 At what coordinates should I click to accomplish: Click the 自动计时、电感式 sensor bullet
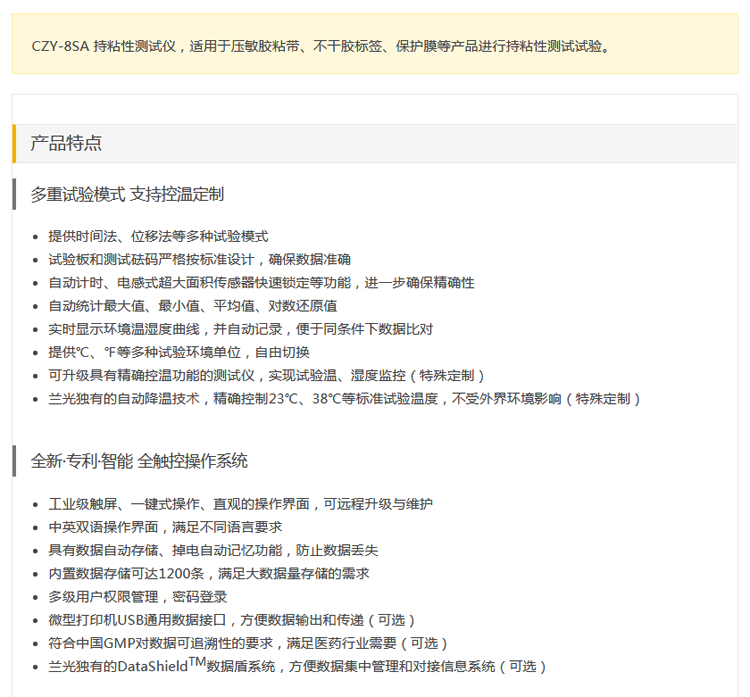pos(261,282)
